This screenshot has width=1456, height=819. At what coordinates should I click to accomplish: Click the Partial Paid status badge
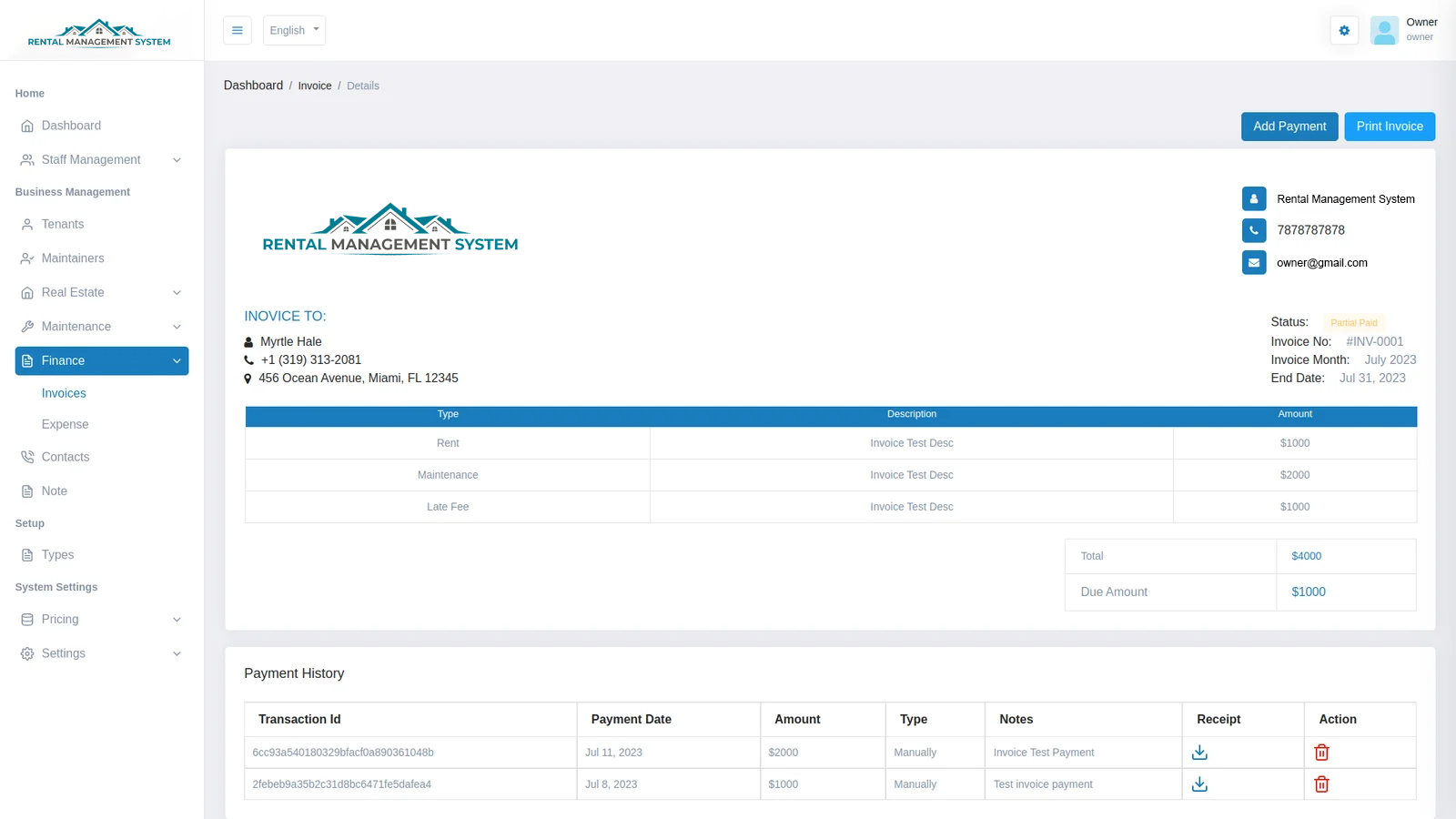point(1353,323)
